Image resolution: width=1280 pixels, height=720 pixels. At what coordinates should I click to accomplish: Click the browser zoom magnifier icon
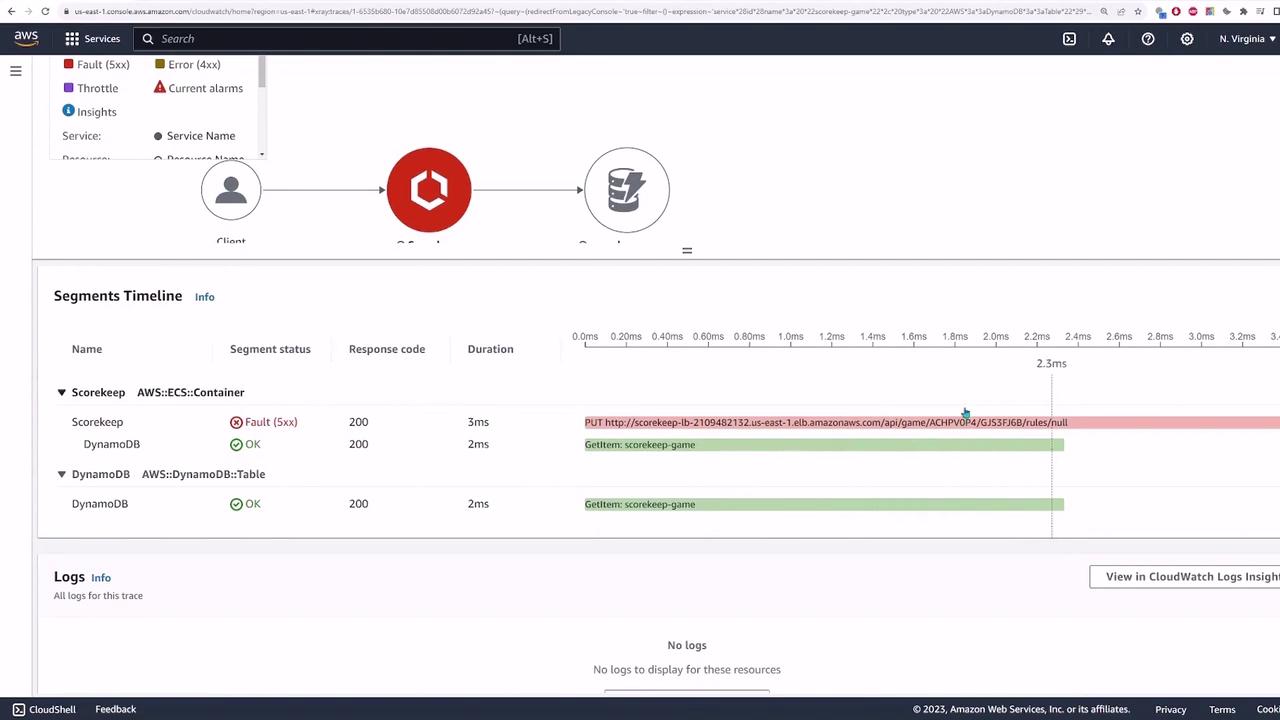tap(1106, 11)
